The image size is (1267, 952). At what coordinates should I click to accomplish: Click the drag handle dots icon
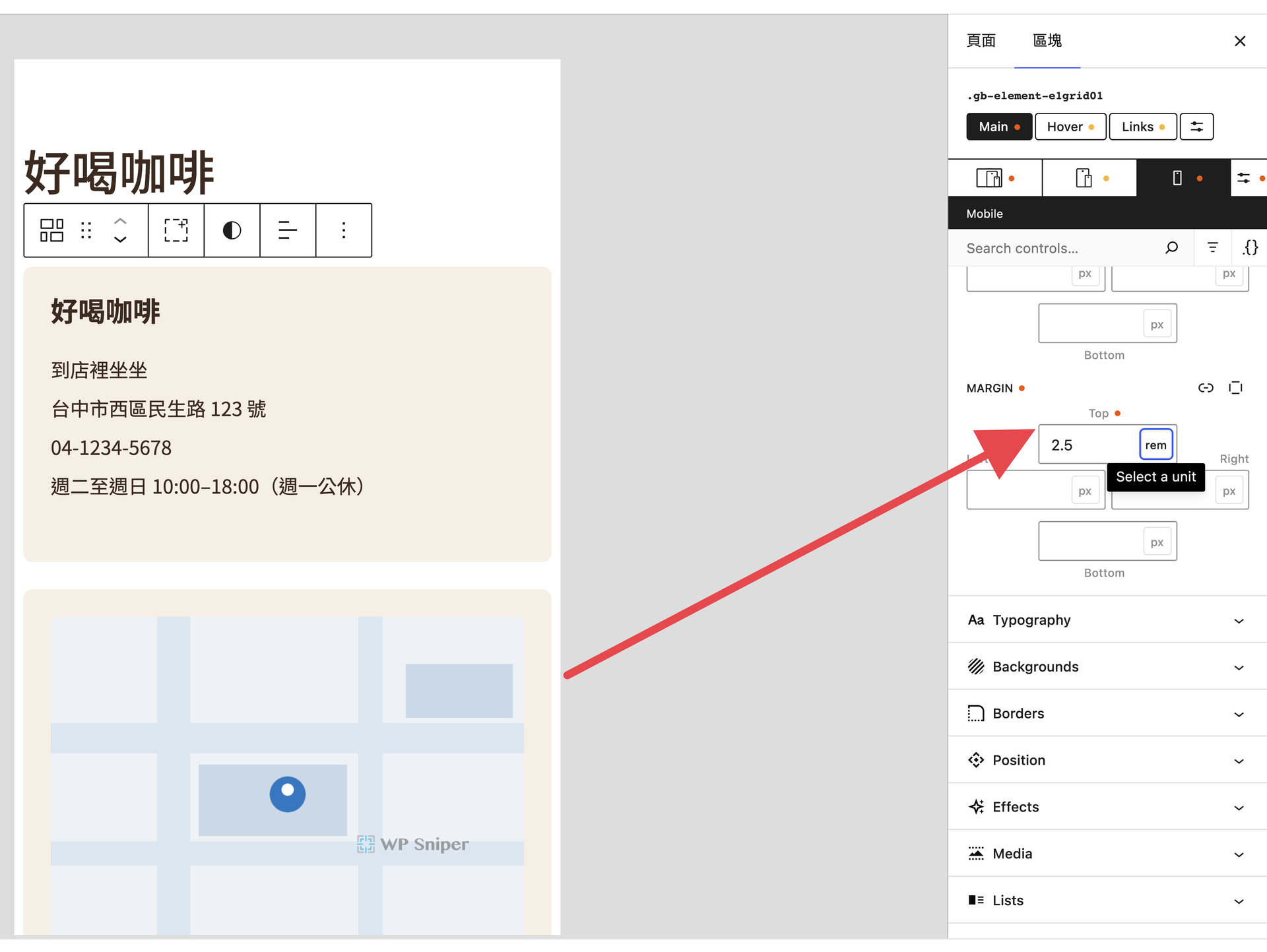[86, 230]
